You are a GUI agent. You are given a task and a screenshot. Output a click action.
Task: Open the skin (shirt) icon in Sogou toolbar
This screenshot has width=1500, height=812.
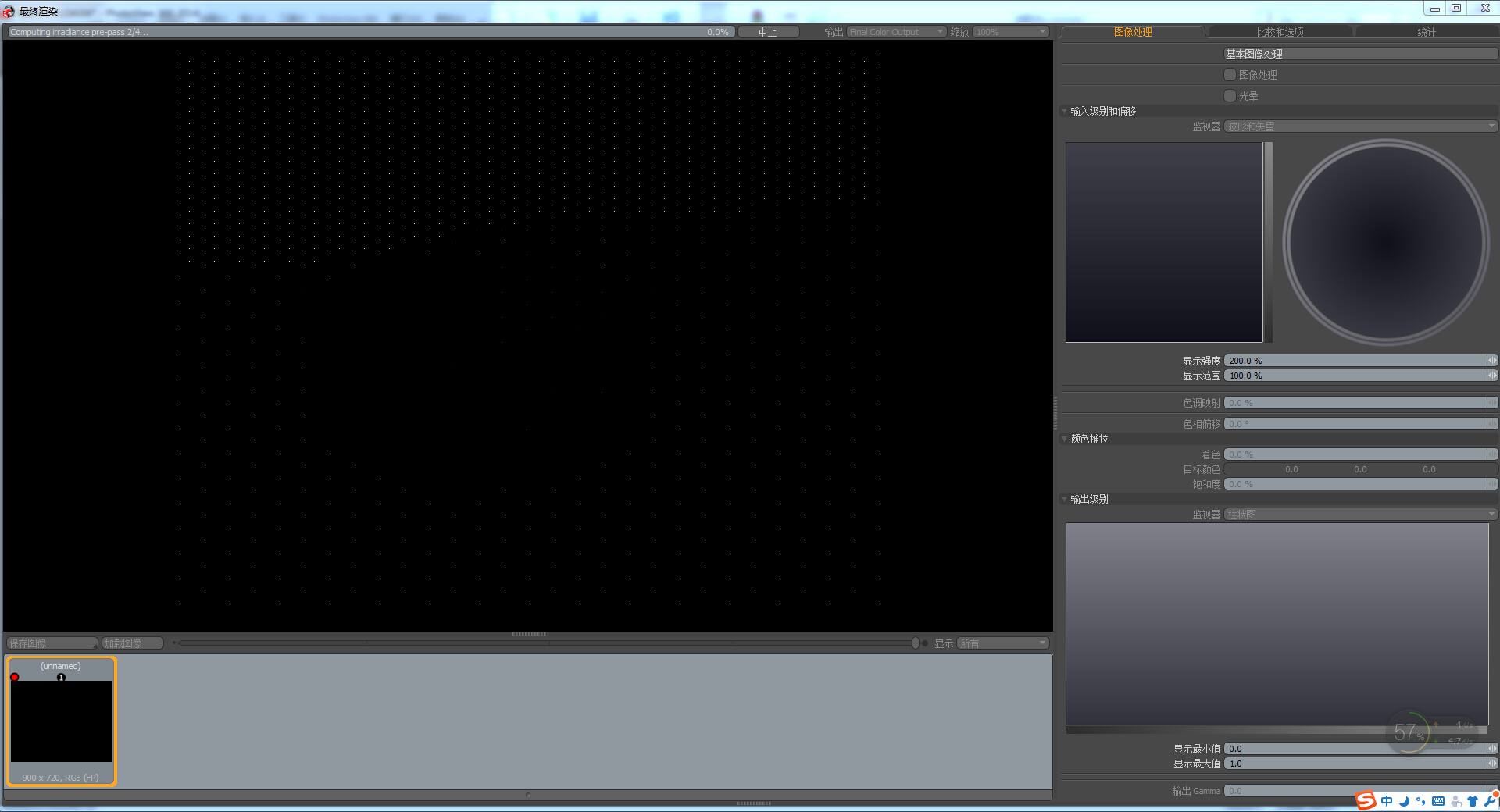coord(1473,801)
